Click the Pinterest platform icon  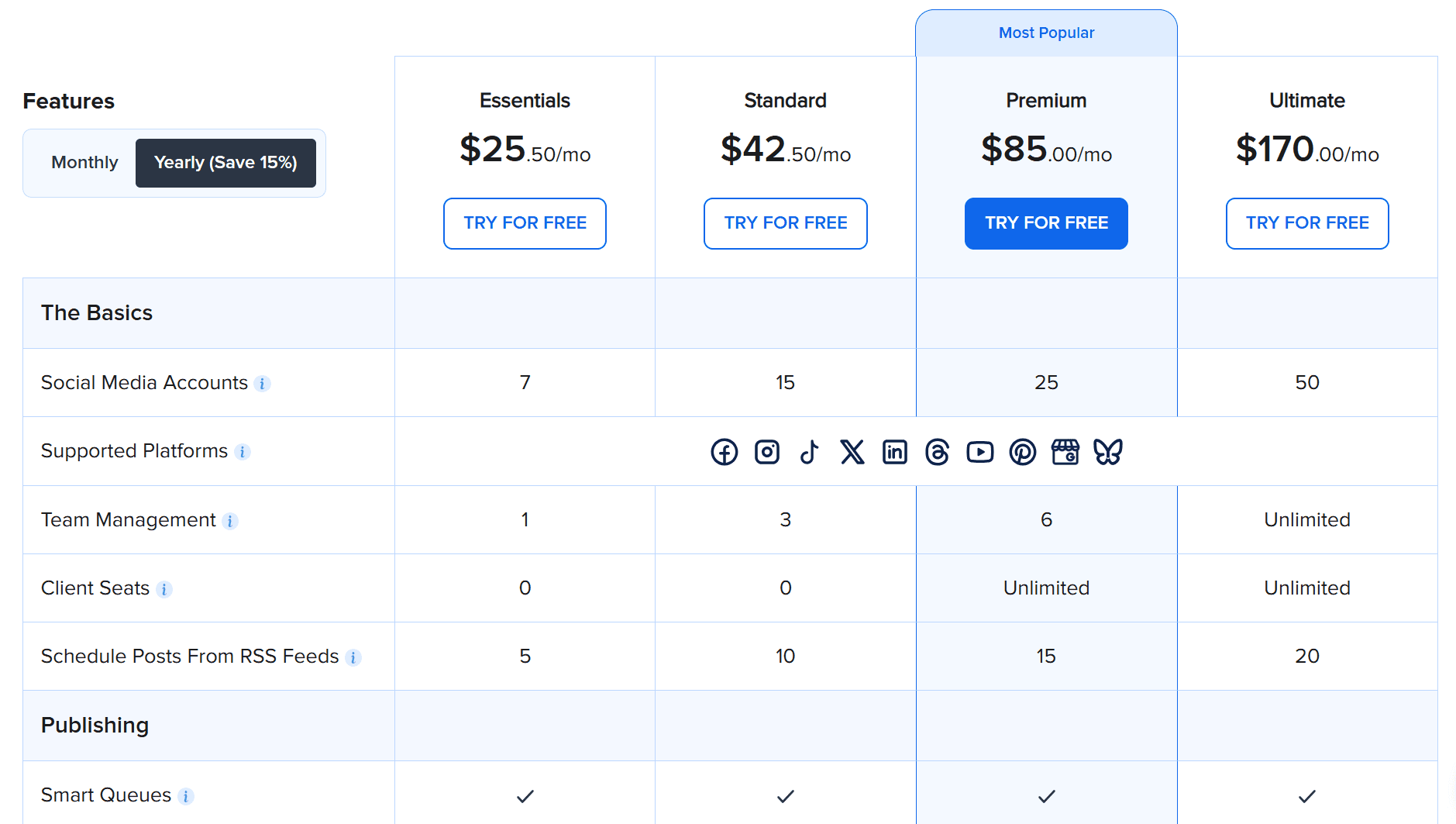coord(1022,452)
